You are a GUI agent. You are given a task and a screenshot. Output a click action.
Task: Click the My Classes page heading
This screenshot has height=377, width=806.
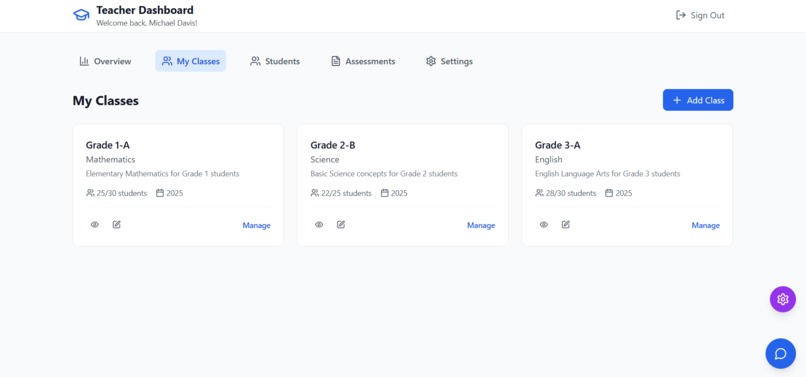click(105, 101)
